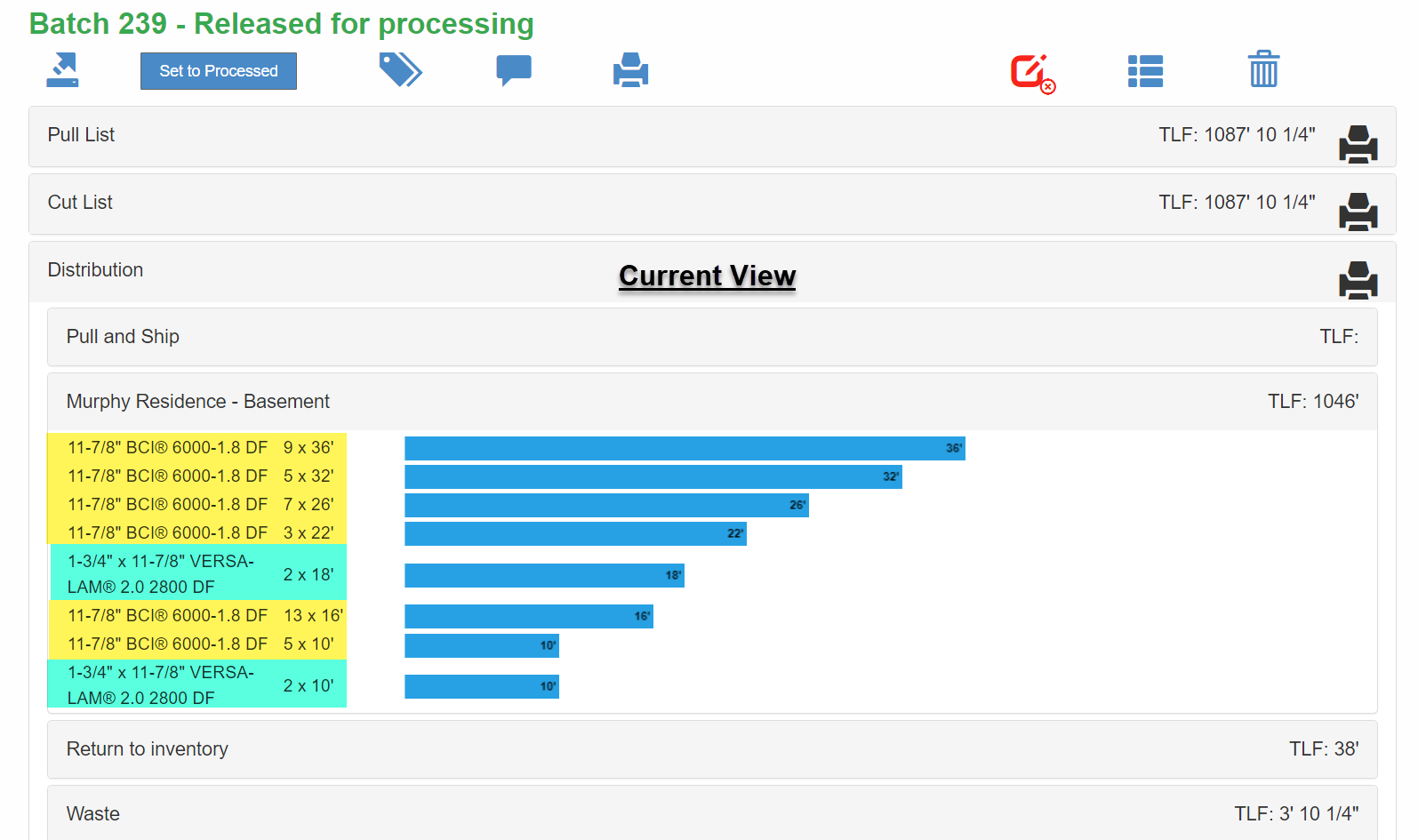Delete batch using the trash icon
Screen dimensions: 1418x840
click(x=1263, y=69)
